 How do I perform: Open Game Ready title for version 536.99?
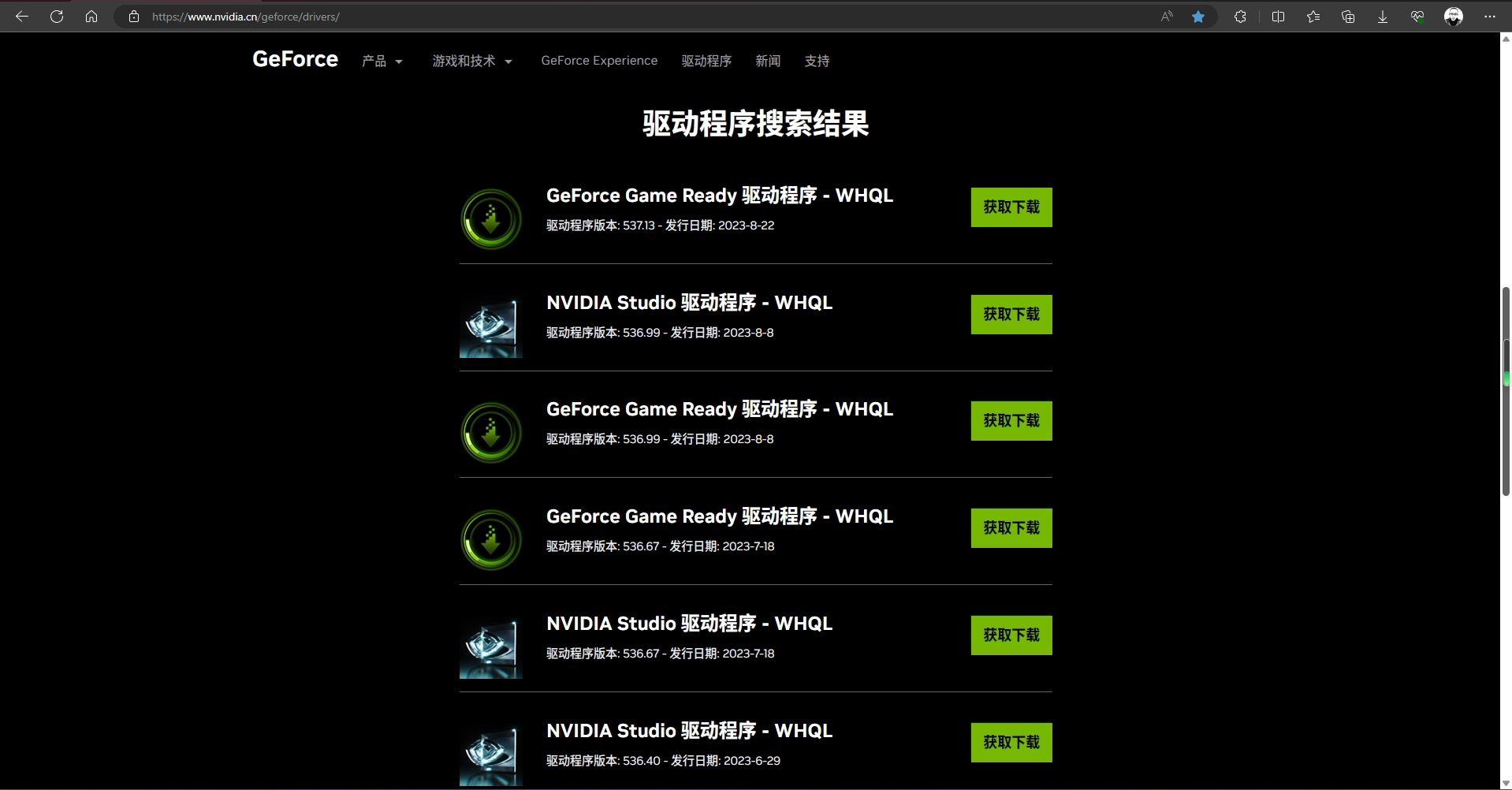click(x=720, y=409)
